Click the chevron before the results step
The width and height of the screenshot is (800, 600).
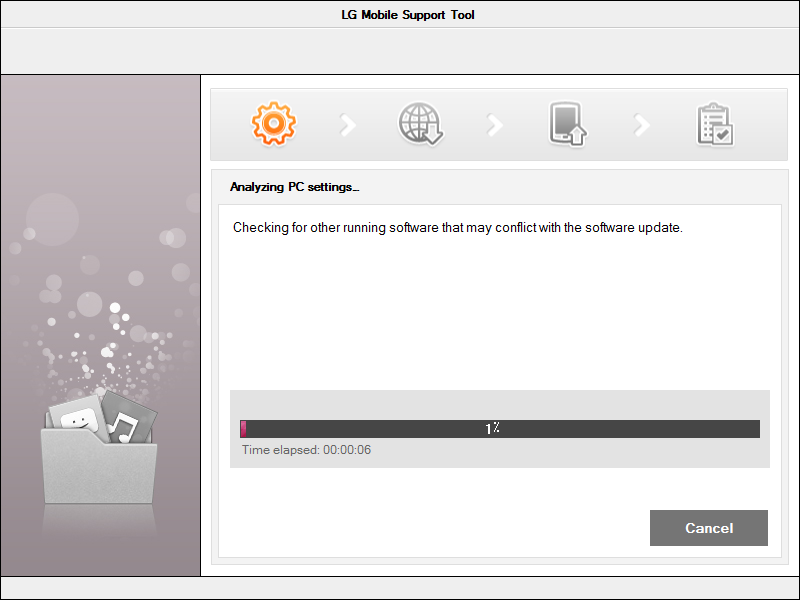click(641, 123)
